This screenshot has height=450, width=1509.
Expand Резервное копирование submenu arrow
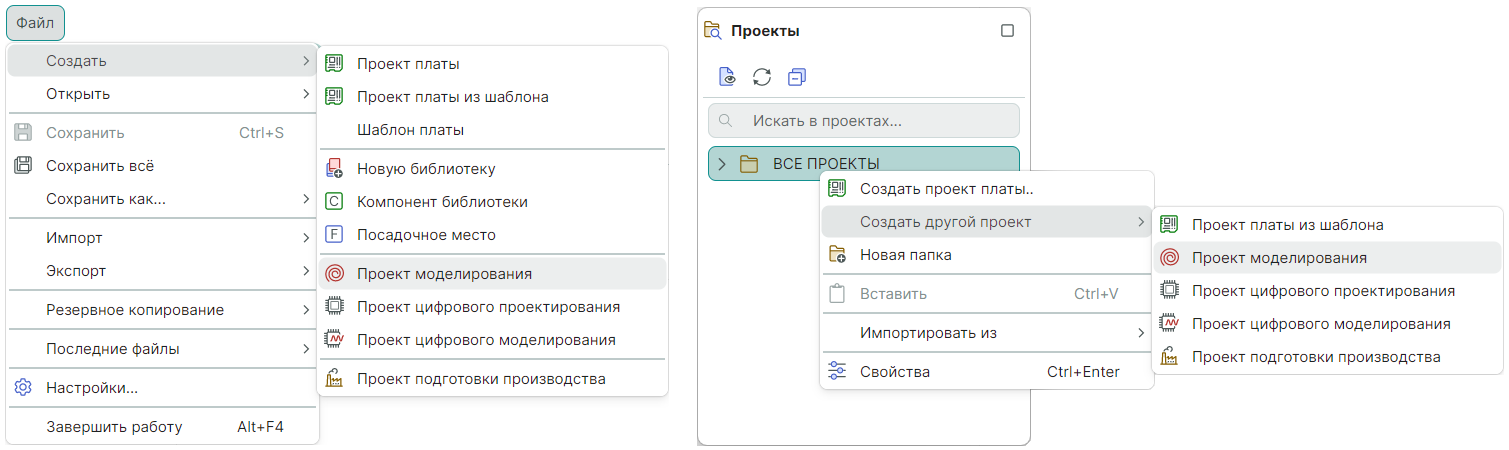click(x=305, y=310)
